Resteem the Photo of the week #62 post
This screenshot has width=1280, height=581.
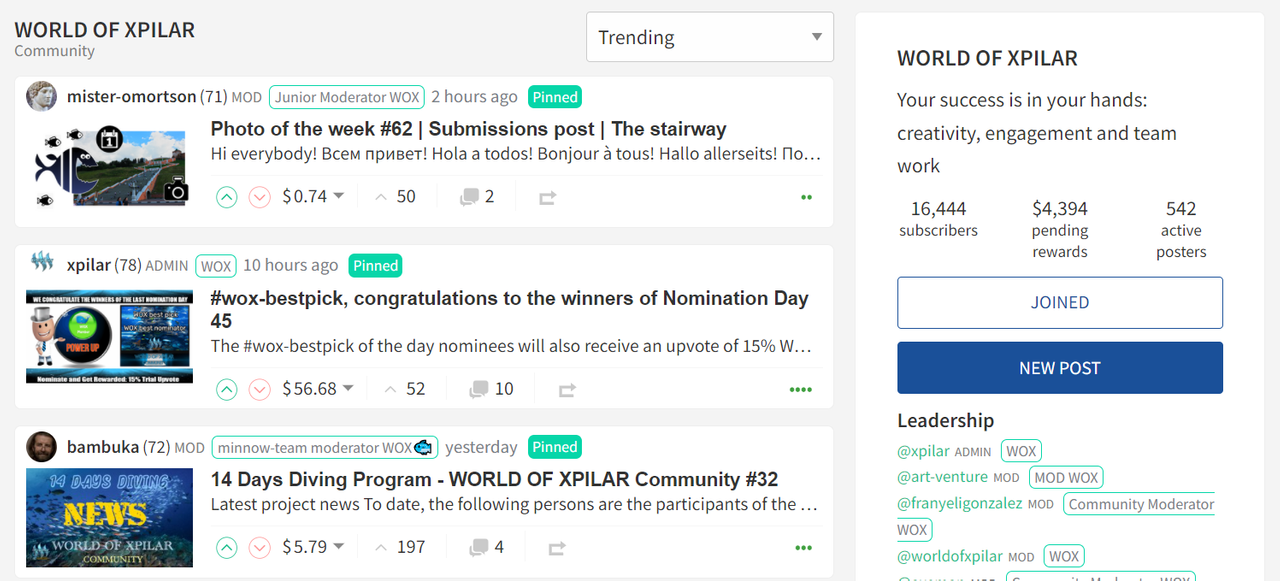(x=547, y=198)
